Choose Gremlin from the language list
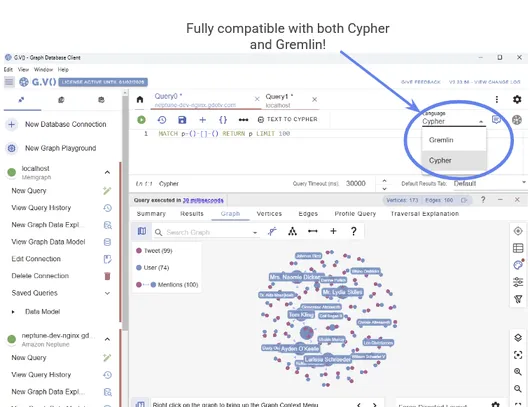The width and height of the screenshot is (530, 407). pos(454,140)
